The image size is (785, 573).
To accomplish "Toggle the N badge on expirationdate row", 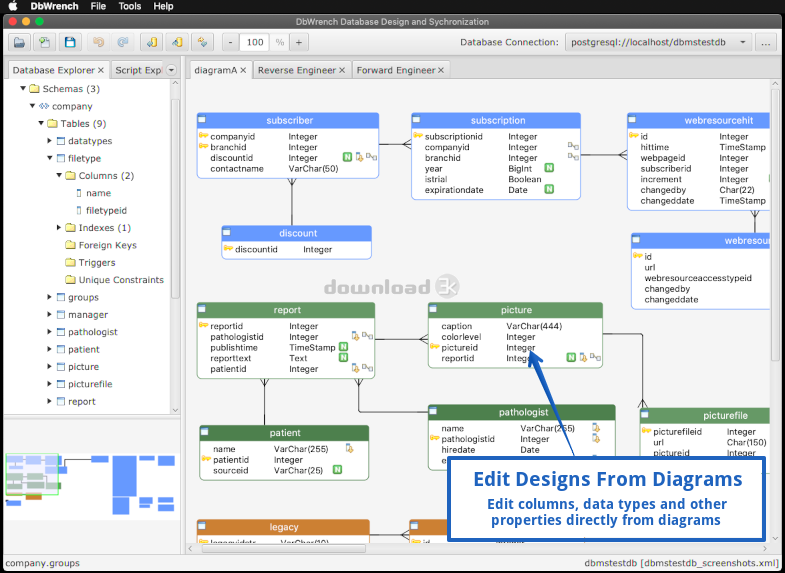I will [x=549, y=189].
